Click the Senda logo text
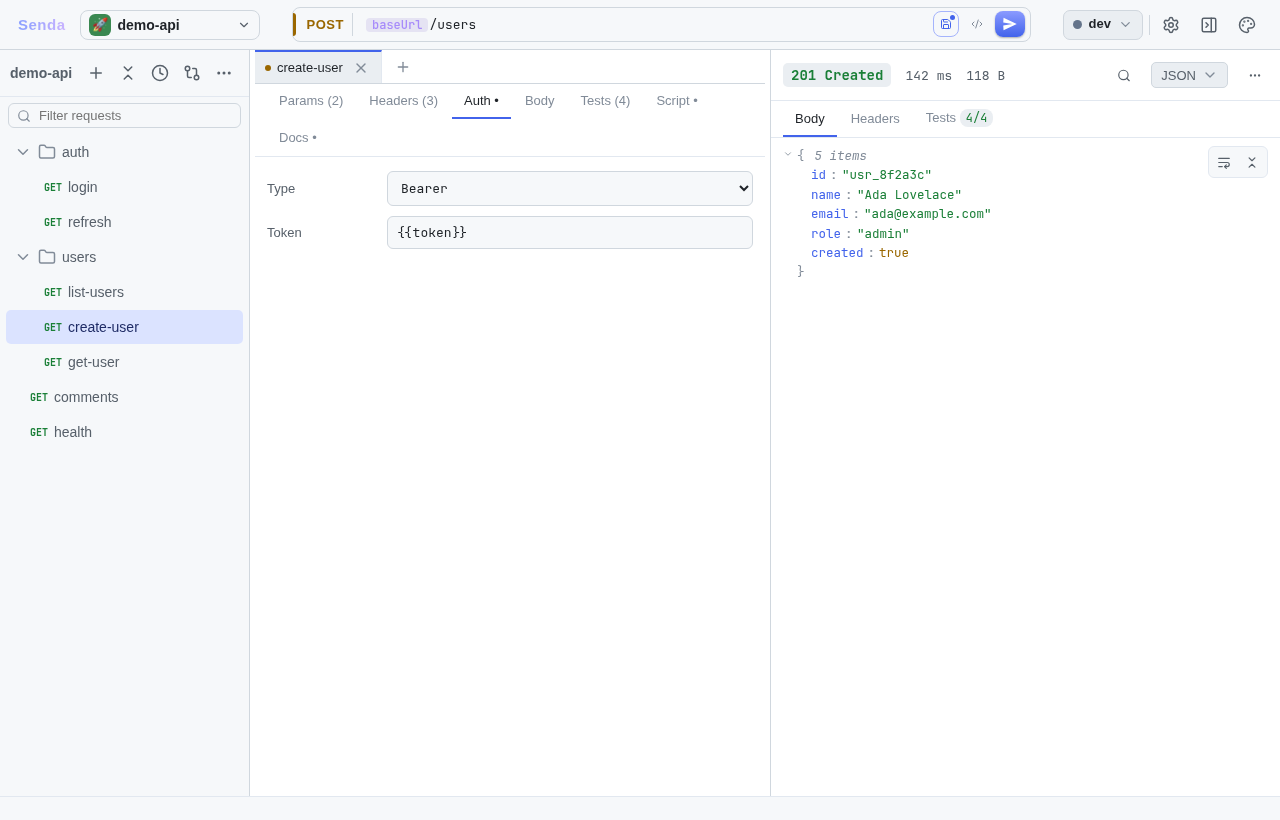Image resolution: width=1280 pixels, height=820 pixels. tap(41, 25)
